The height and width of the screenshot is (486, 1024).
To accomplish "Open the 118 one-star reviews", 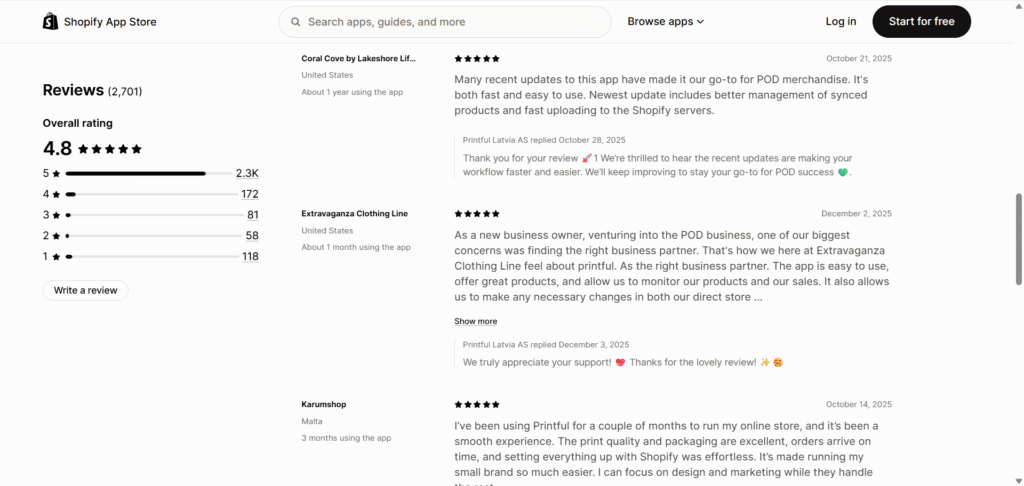I will pos(249,257).
